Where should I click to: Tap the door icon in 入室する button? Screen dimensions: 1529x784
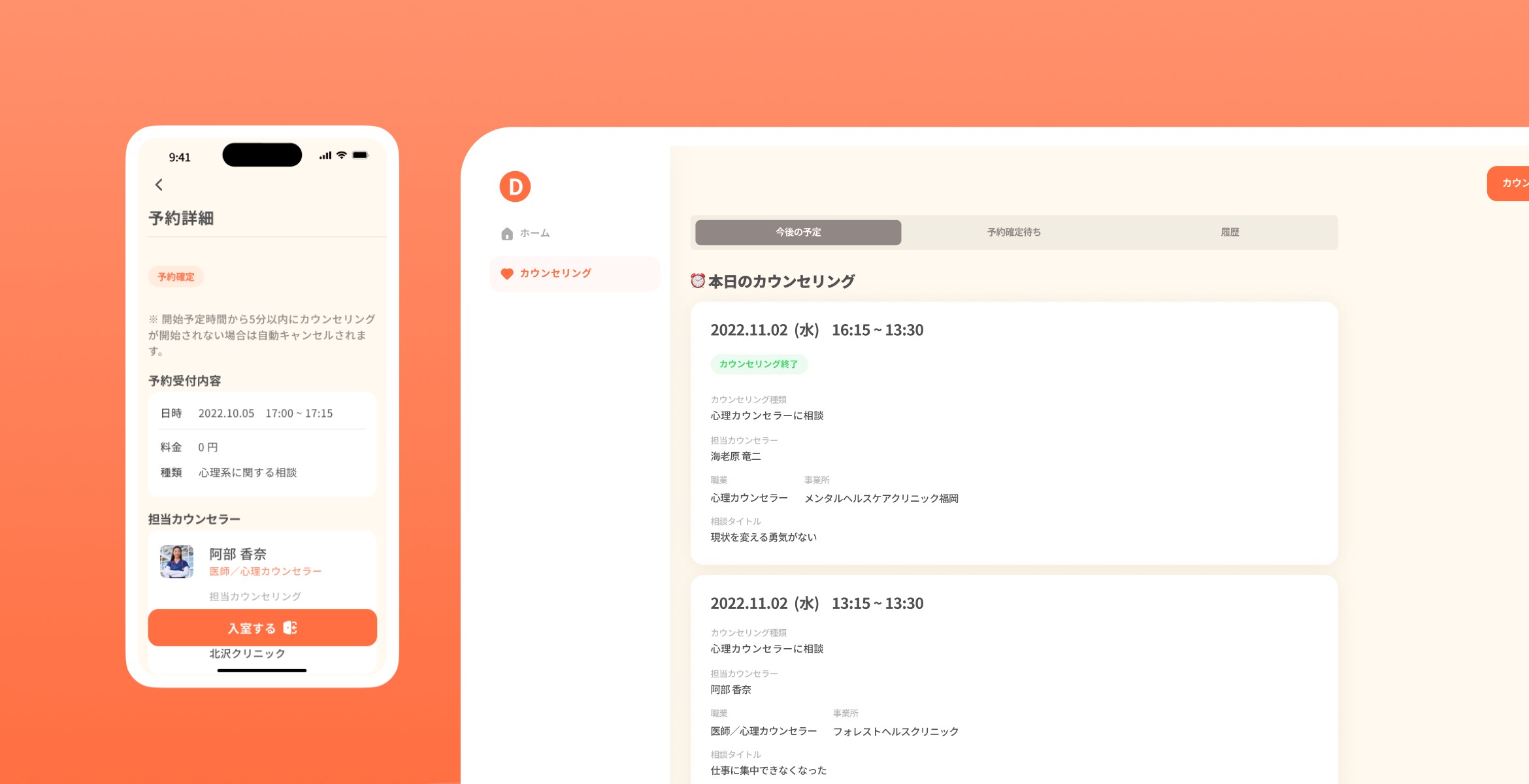[x=290, y=628]
